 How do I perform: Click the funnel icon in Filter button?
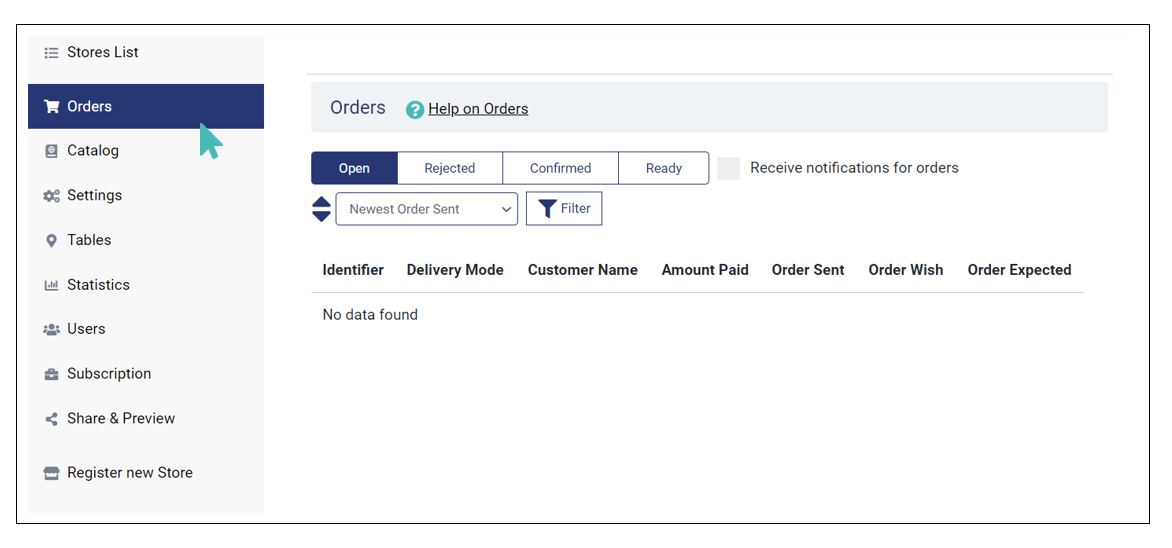(x=547, y=209)
